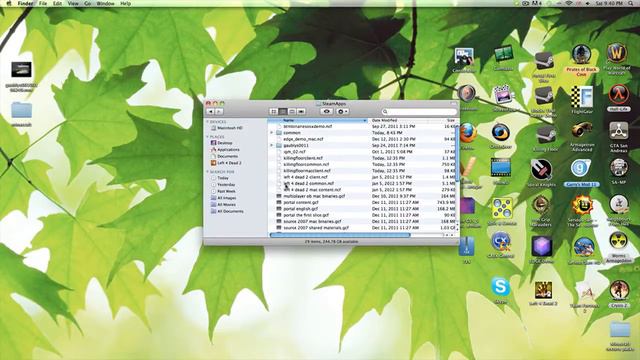Switch Finder to column view
640x360 pixels.
(292, 111)
